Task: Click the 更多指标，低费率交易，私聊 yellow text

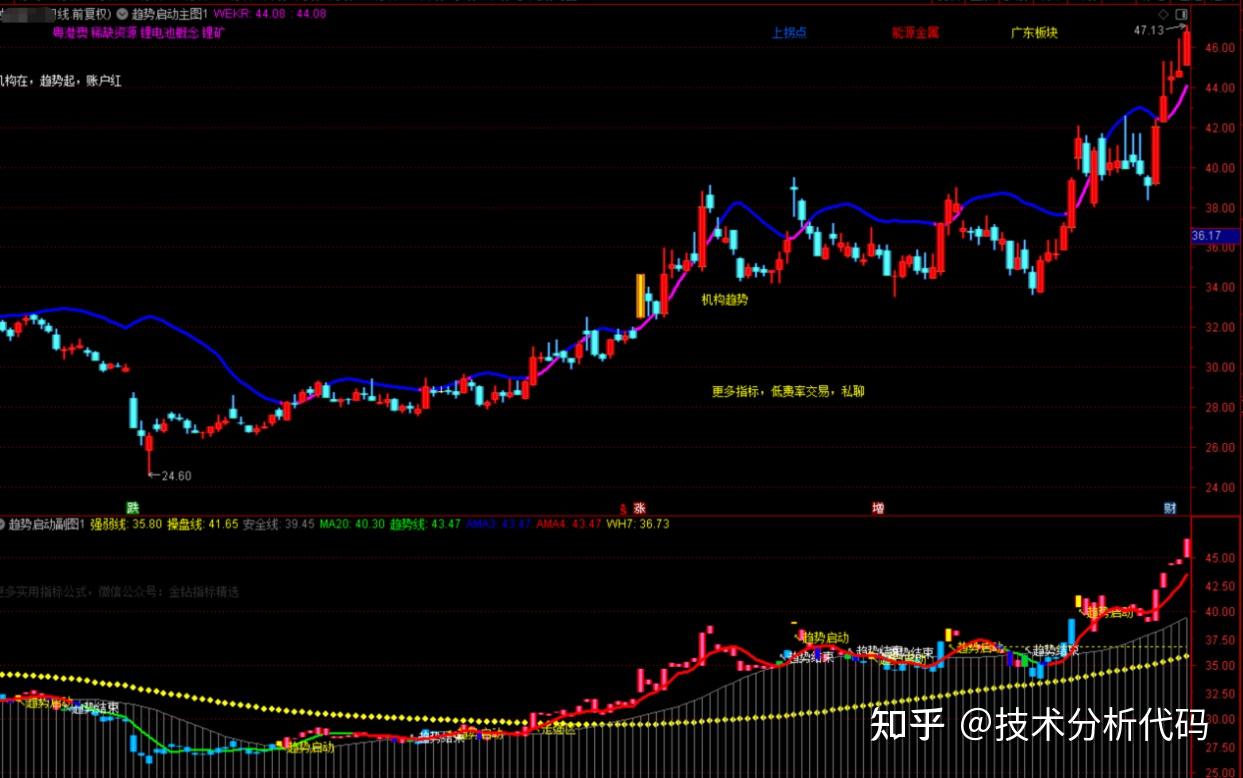Action: (x=788, y=392)
